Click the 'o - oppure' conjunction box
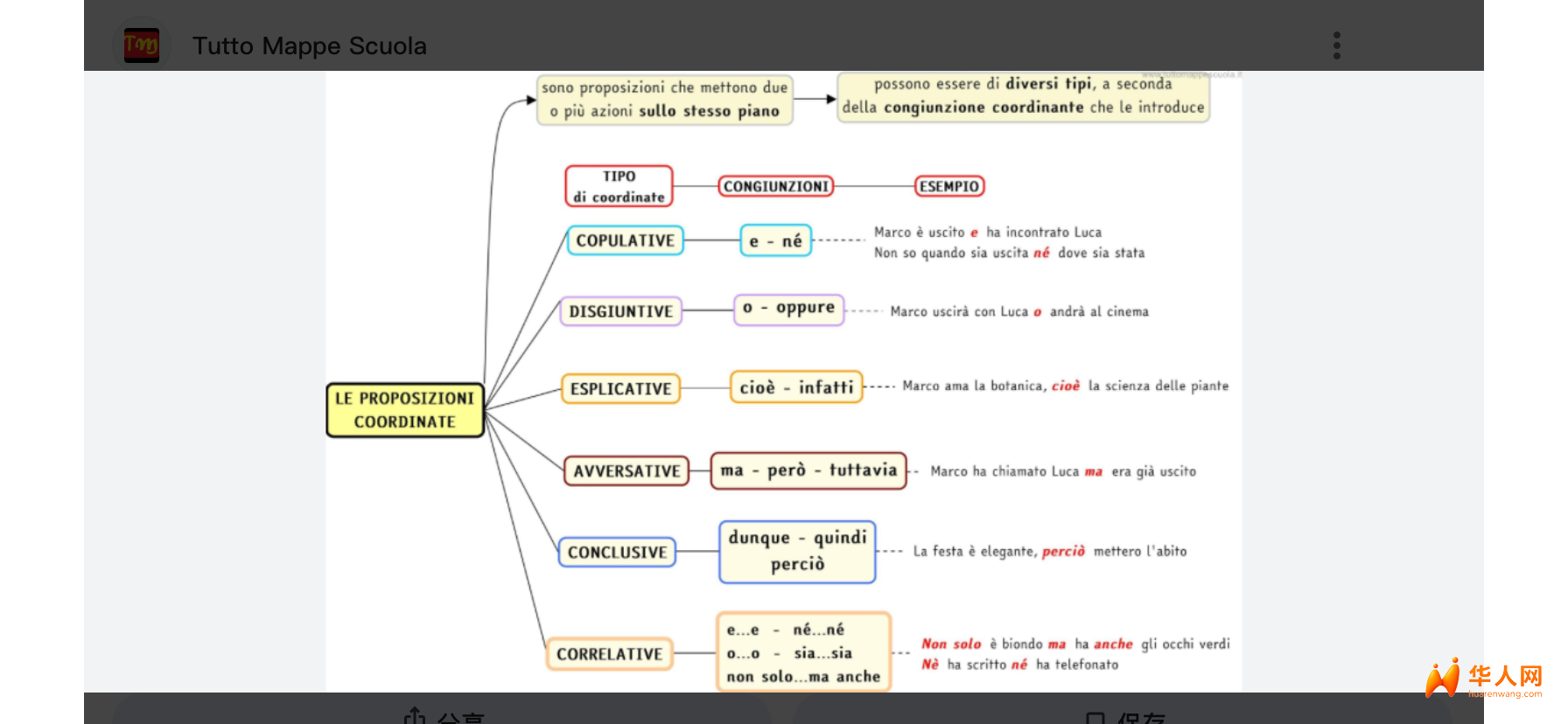The width and height of the screenshot is (1568, 724). click(788, 309)
